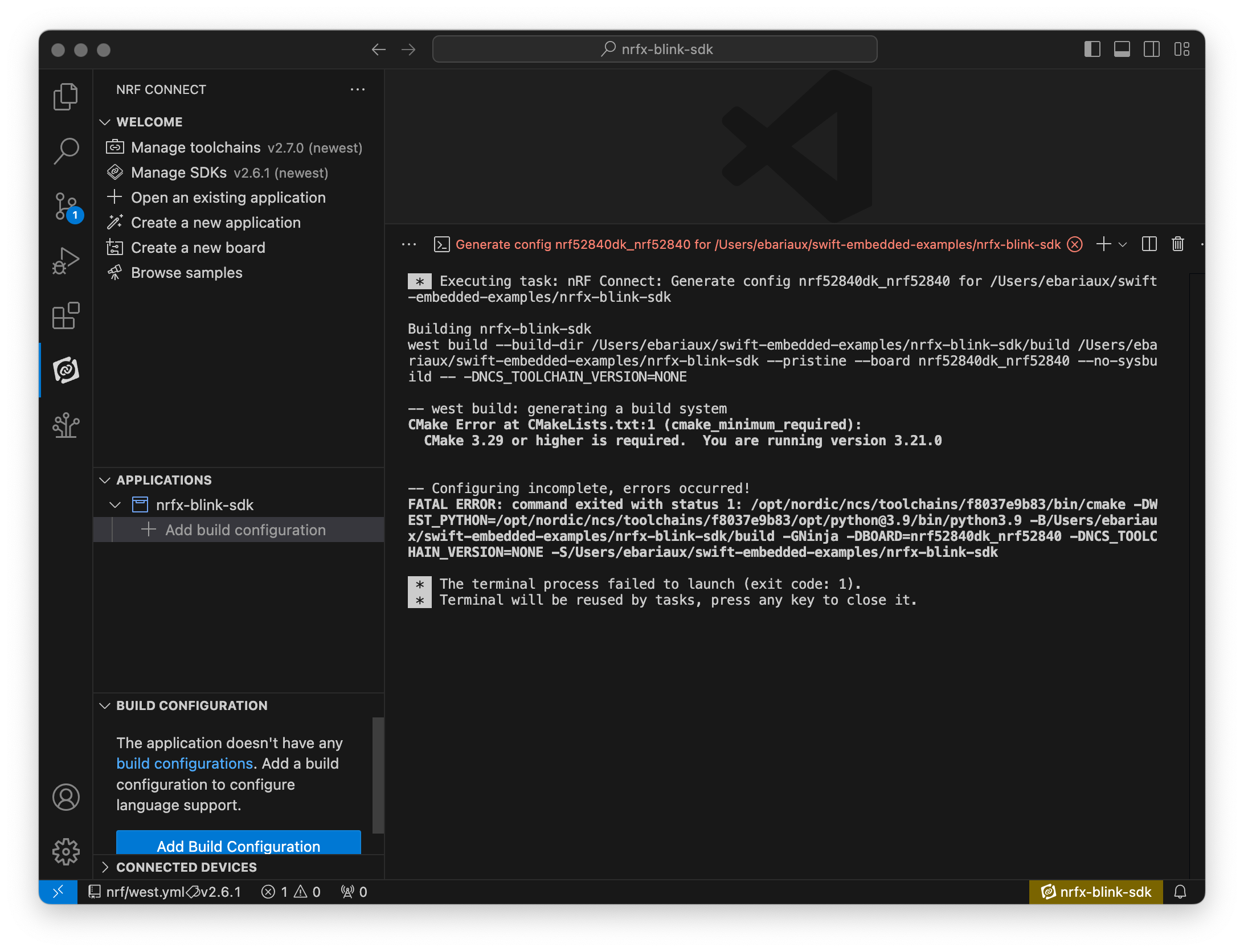Open the Manage gear icon
The width and height of the screenshot is (1244, 952).
[x=66, y=852]
